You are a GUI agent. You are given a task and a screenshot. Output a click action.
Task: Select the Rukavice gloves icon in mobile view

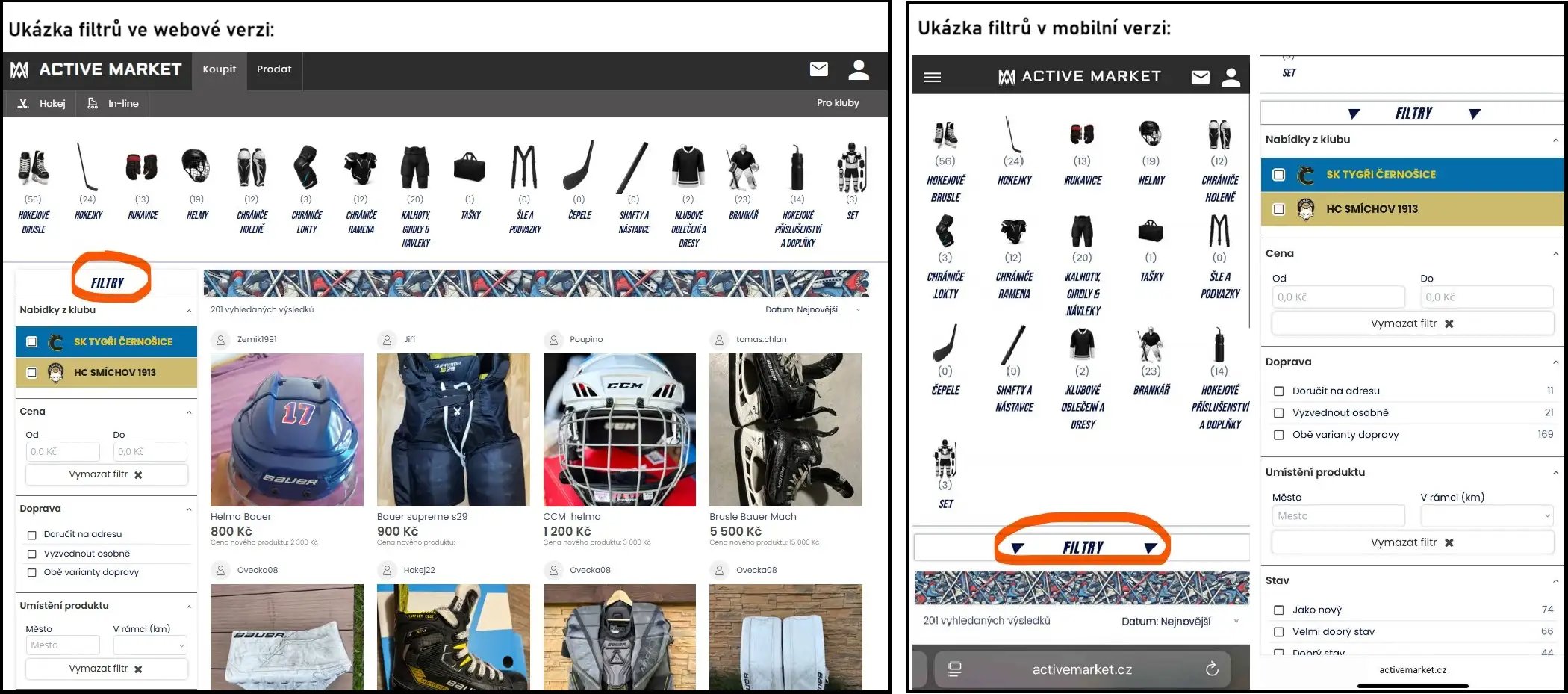1082,134
